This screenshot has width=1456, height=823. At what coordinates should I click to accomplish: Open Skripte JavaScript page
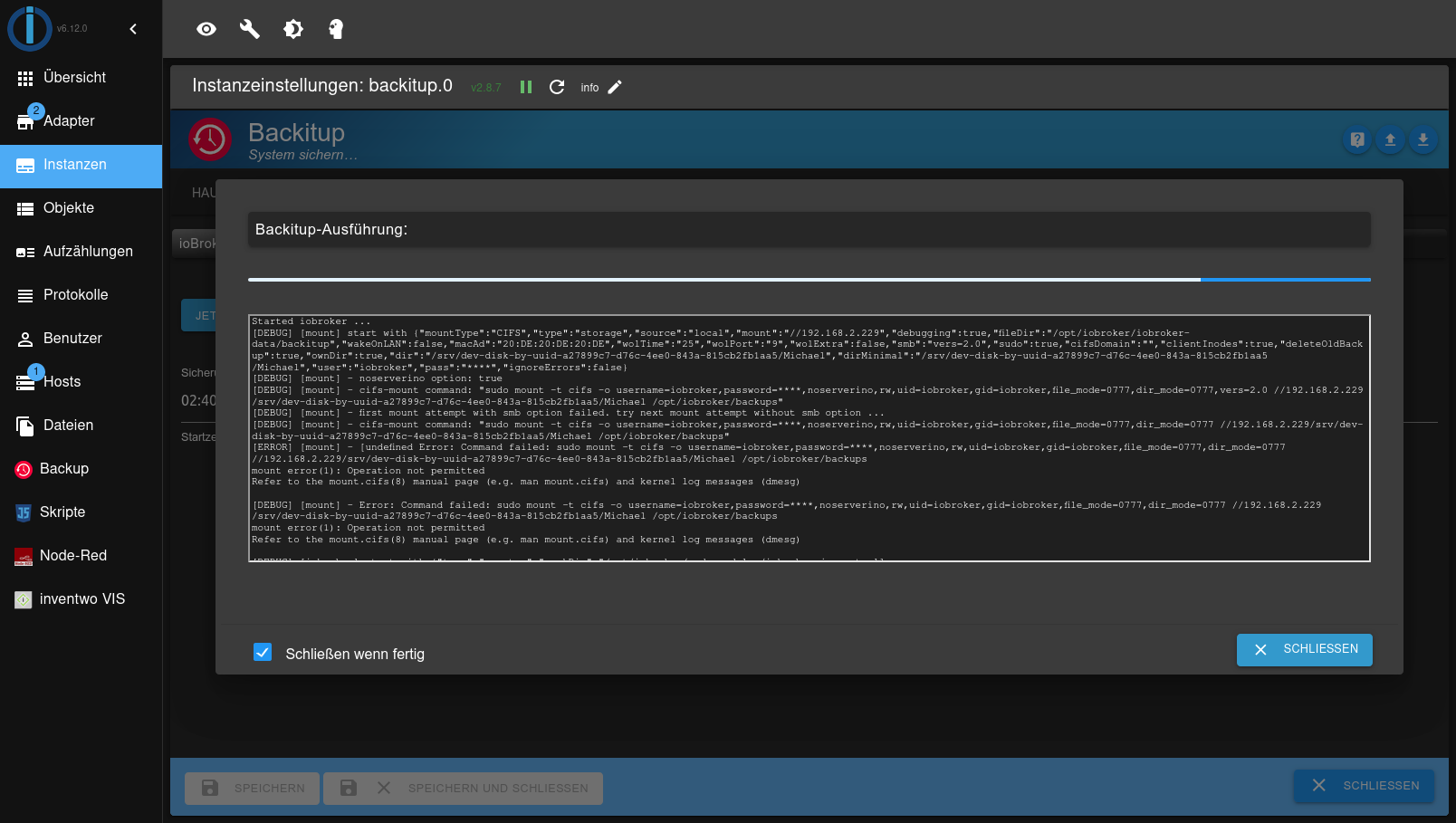pyautogui.click(x=81, y=512)
